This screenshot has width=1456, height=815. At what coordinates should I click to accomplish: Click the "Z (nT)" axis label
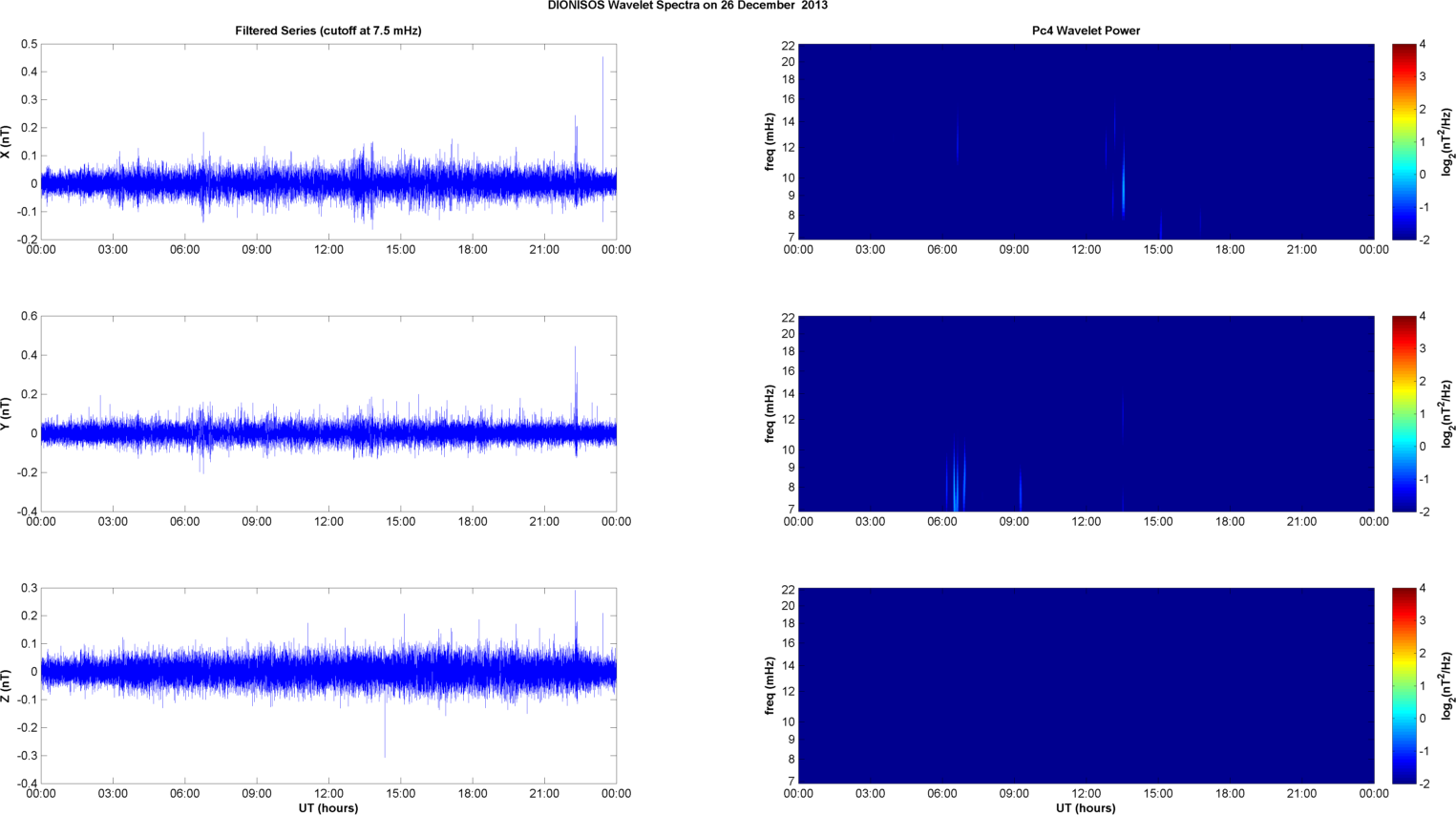tap(7, 685)
